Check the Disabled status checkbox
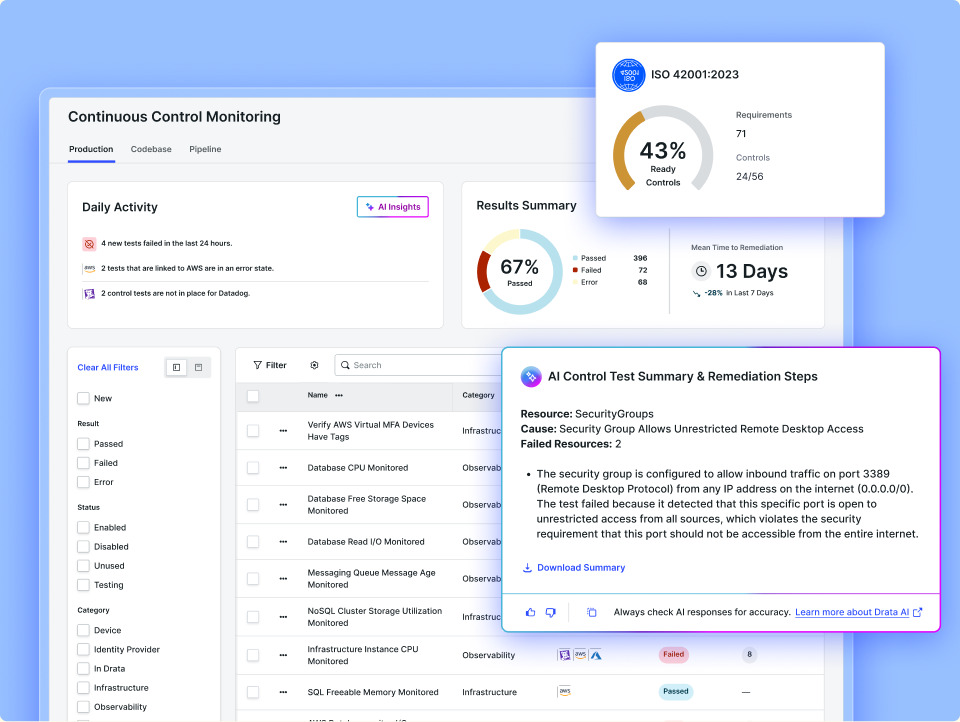Screen dimensions: 960x722 [83, 546]
